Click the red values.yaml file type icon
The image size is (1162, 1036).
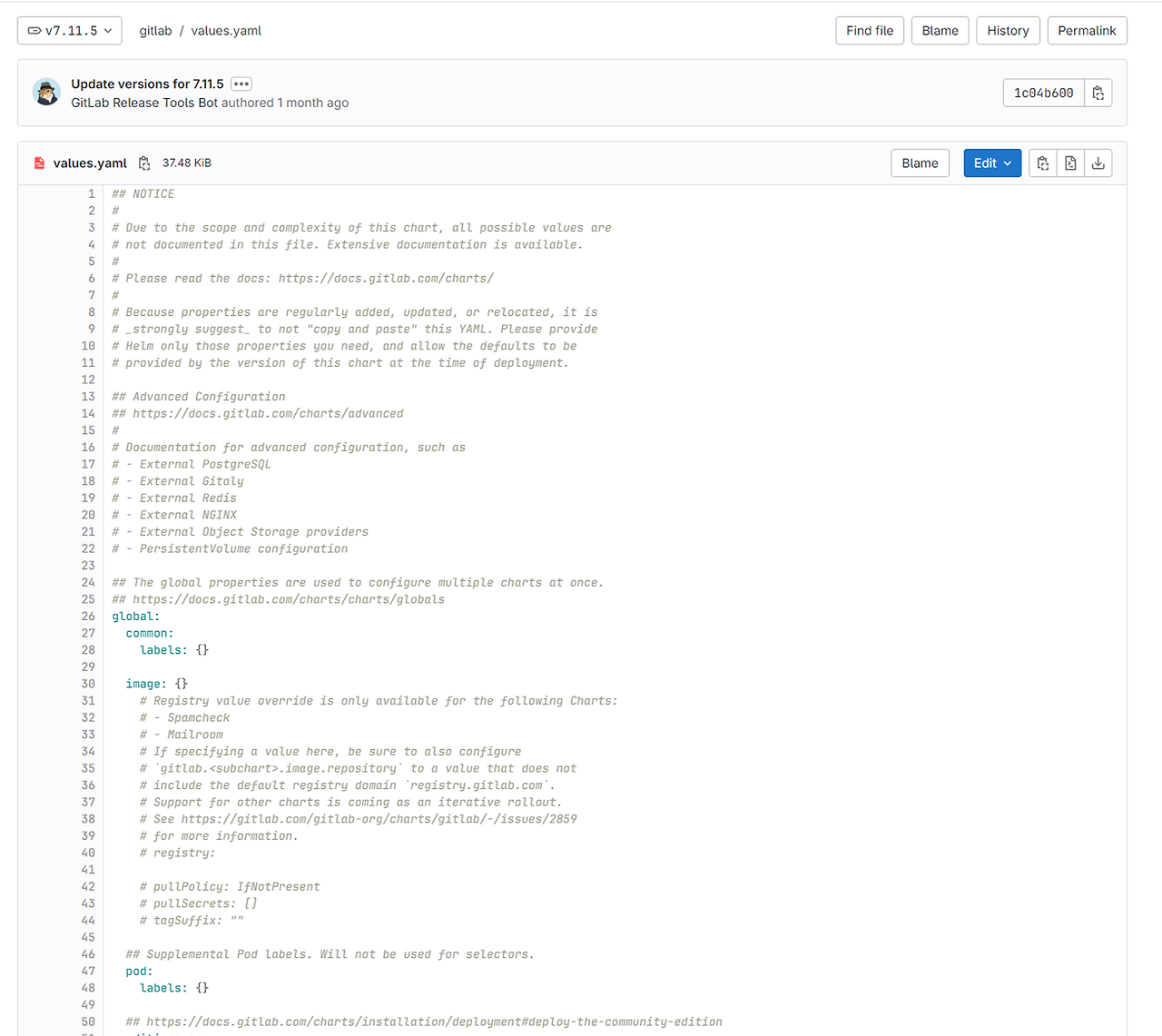click(39, 163)
